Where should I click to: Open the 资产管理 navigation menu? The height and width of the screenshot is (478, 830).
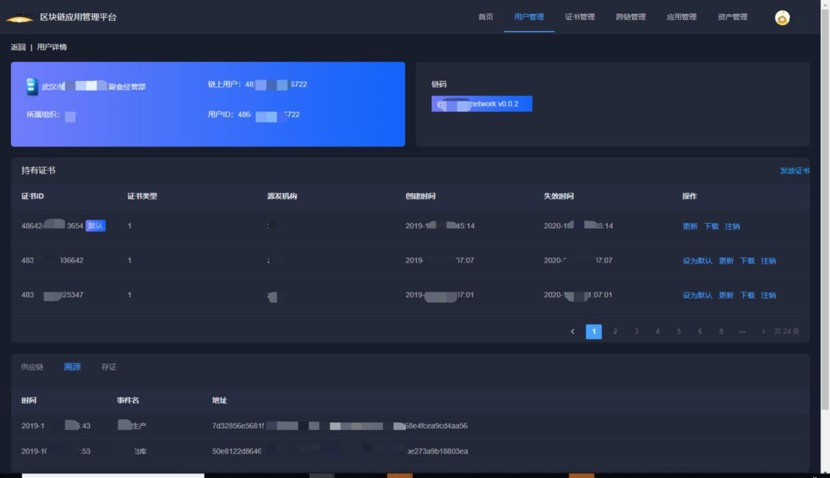(x=732, y=17)
